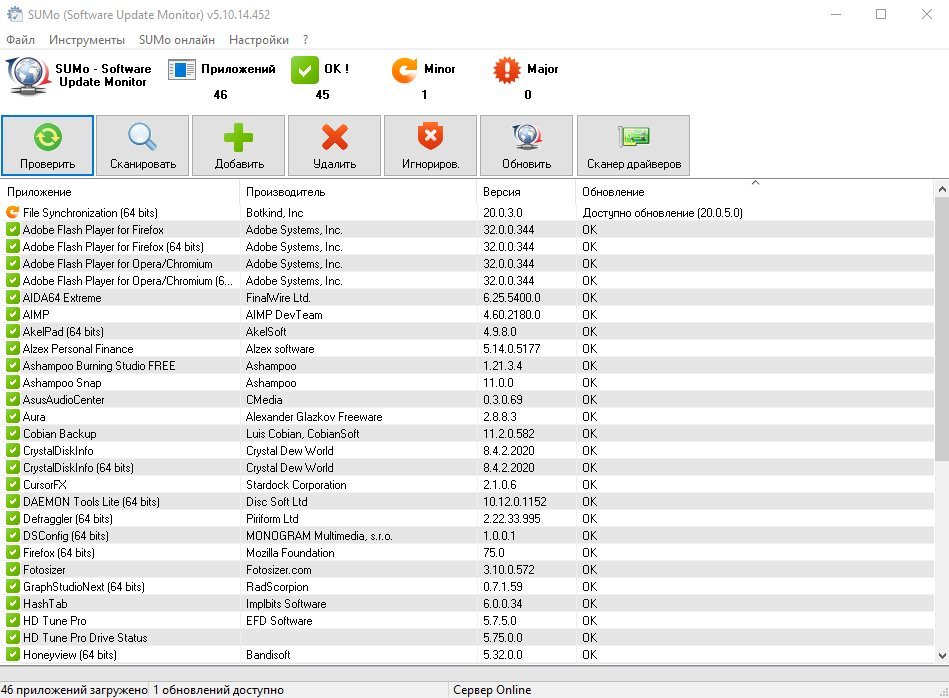
Task: Click the Сканировать magnifier button
Action: 143,146
